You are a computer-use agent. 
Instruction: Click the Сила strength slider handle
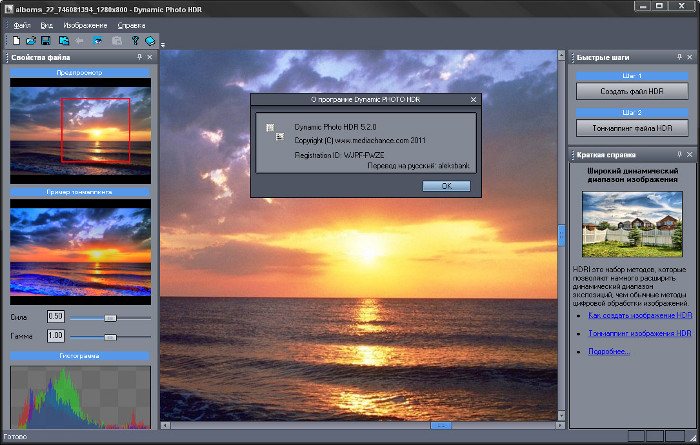pos(110,317)
